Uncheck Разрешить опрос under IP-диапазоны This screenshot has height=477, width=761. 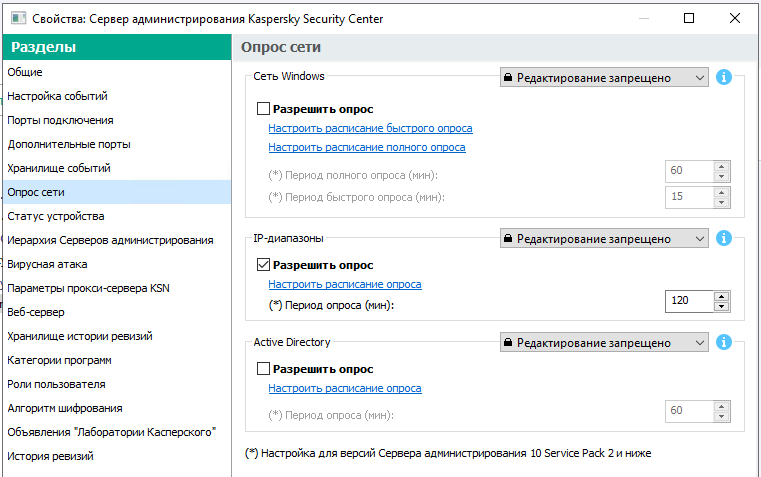(x=263, y=265)
